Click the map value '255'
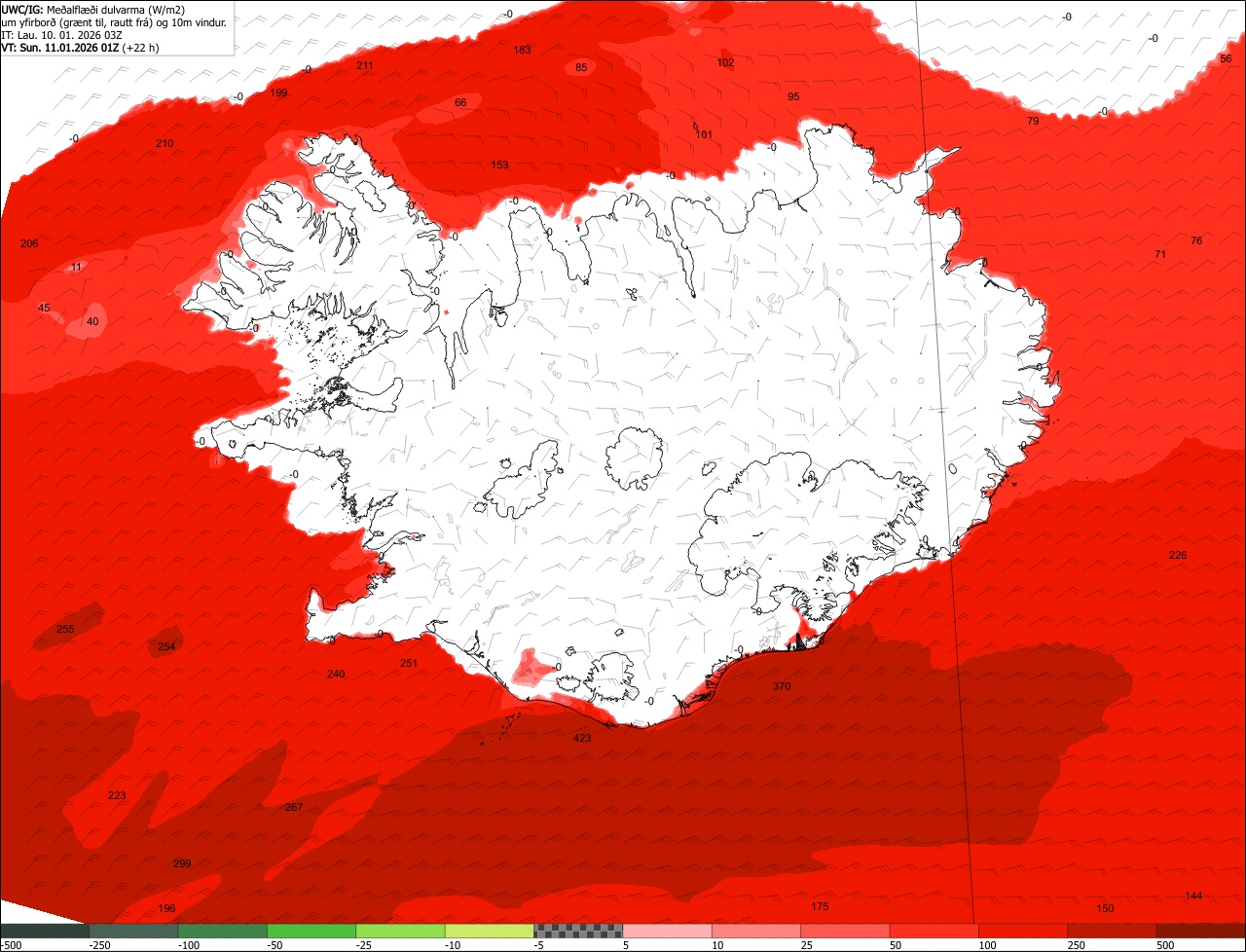 tap(65, 629)
